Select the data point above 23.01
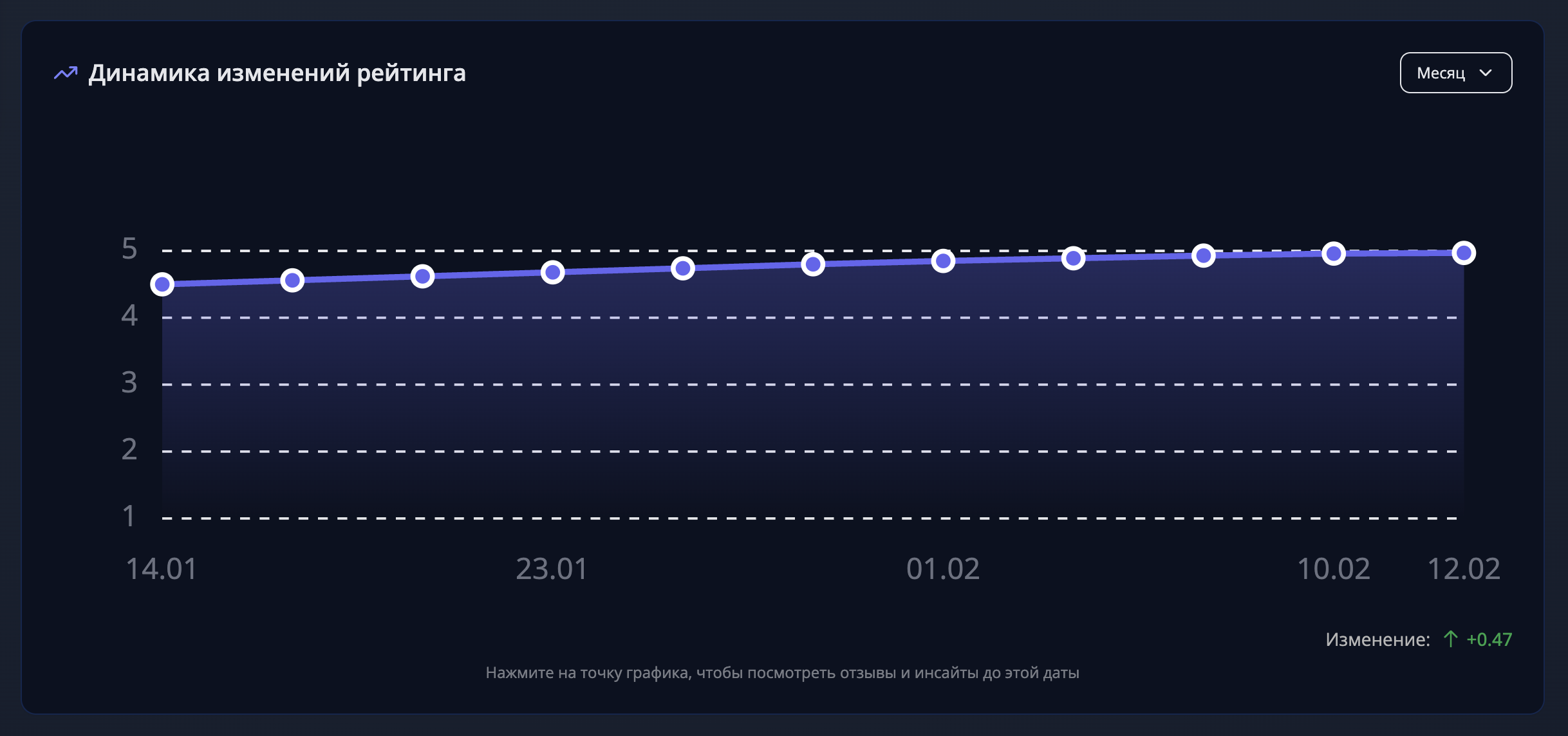Screen dimensions: 1568x736 (552, 272)
